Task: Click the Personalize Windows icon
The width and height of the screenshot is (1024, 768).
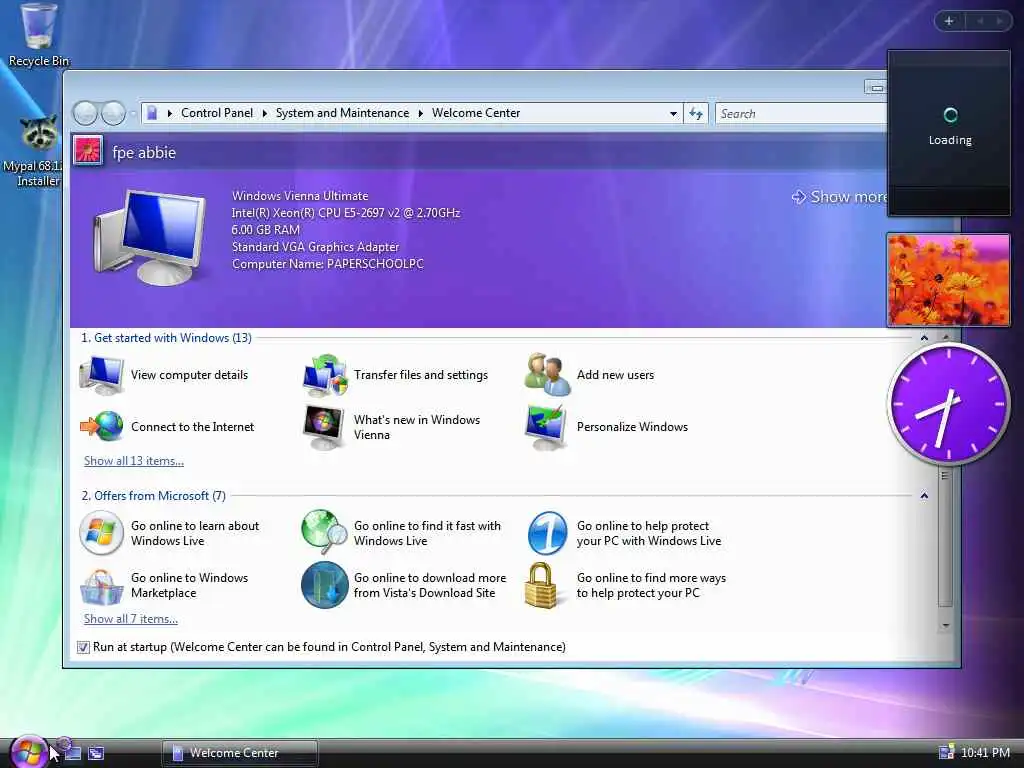Action: click(547, 427)
